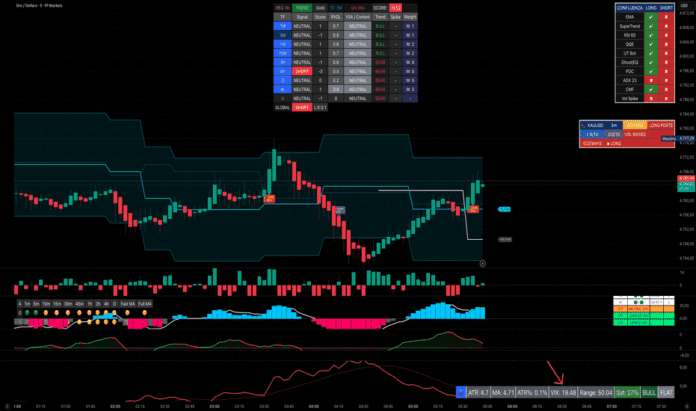Click the BULL status cell in bottom bar
The image size is (696, 411).
click(x=648, y=393)
